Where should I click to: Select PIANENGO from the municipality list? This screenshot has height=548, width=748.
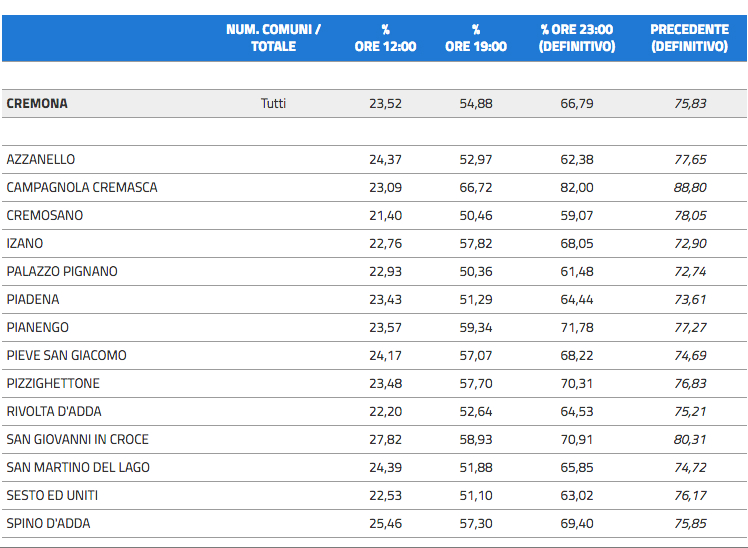[x=38, y=327]
